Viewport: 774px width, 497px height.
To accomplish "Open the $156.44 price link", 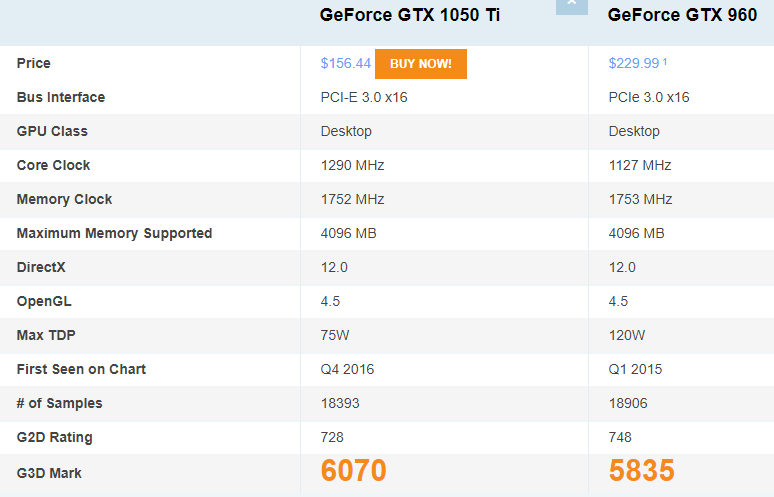I will point(346,63).
